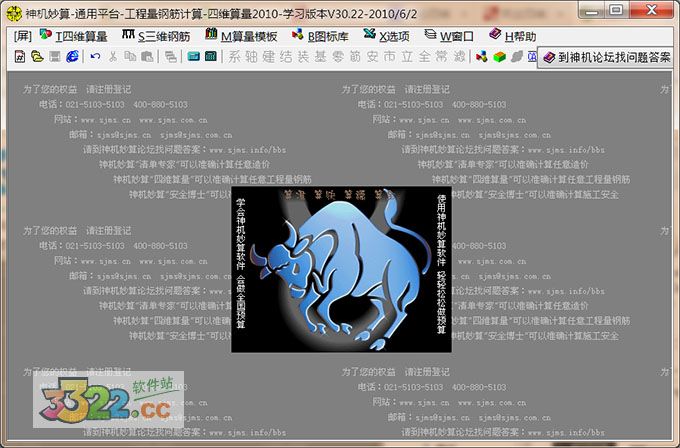Image resolution: width=680 pixels, height=448 pixels.
Task: Click the green cube toolbar icon
Action: click(x=500, y=56)
